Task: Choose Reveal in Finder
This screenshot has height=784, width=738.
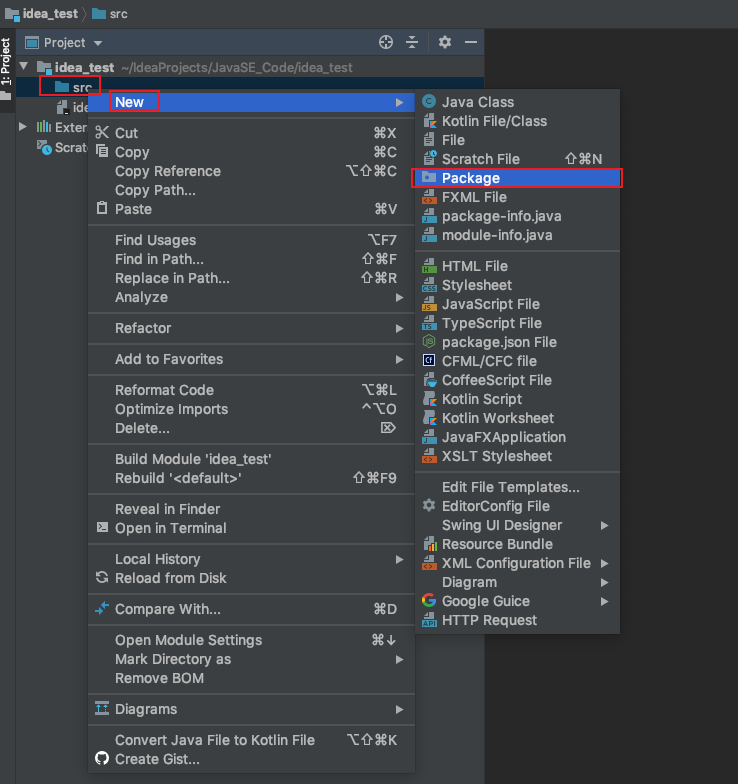Action: click(251, 509)
